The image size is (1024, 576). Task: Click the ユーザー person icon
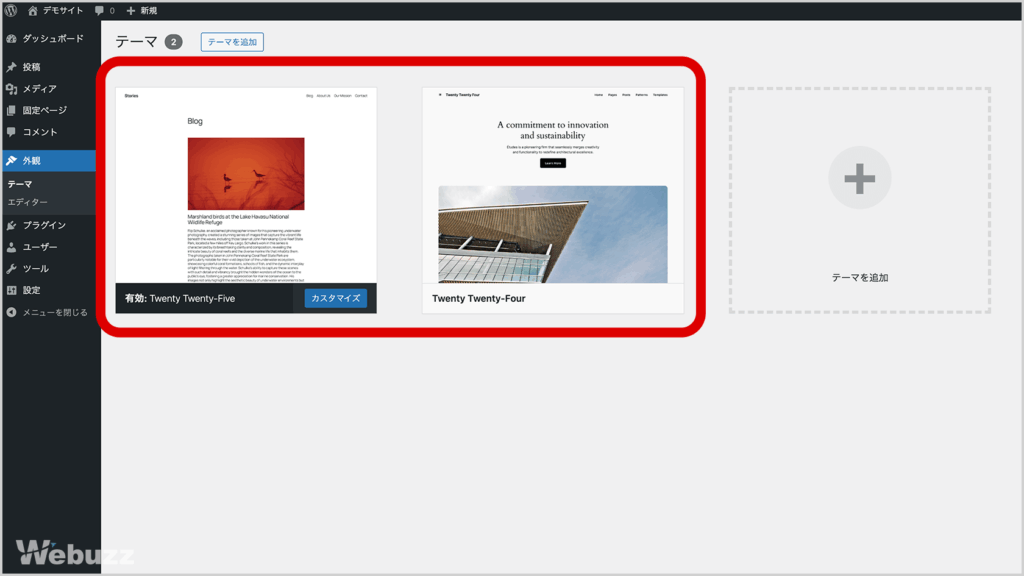12,247
